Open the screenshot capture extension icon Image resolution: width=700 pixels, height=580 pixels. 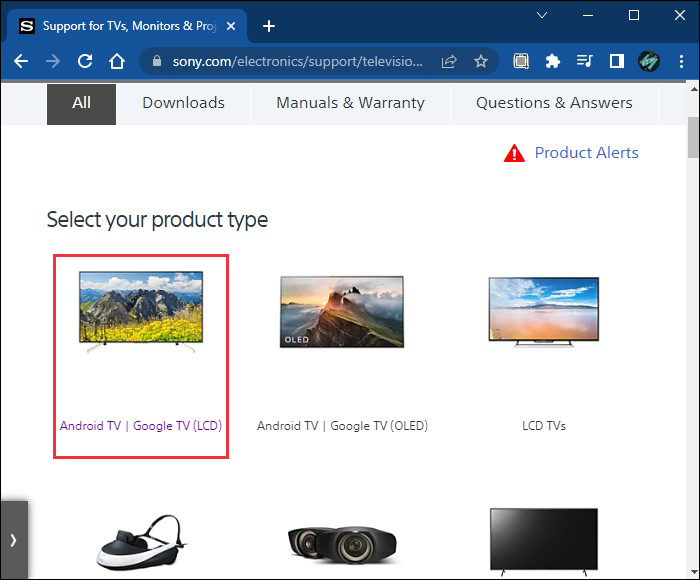pyautogui.click(x=521, y=61)
